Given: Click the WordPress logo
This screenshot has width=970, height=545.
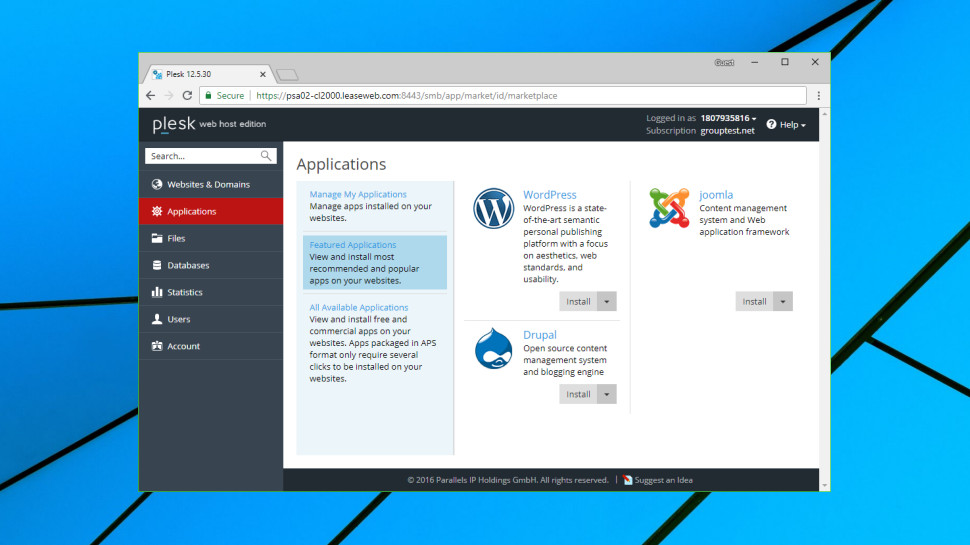Looking at the screenshot, I should point(493,208).
